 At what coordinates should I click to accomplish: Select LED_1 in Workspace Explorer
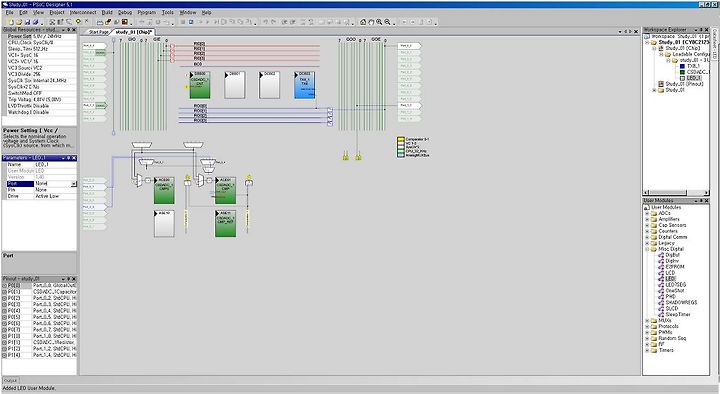[x=694, y=78]
